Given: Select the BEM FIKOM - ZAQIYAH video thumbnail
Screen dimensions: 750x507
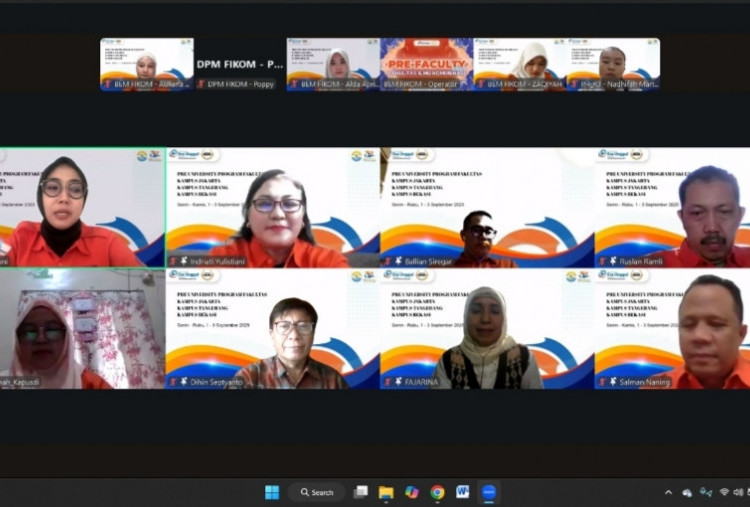Looking at the screenshot, I should coord(520,64).
